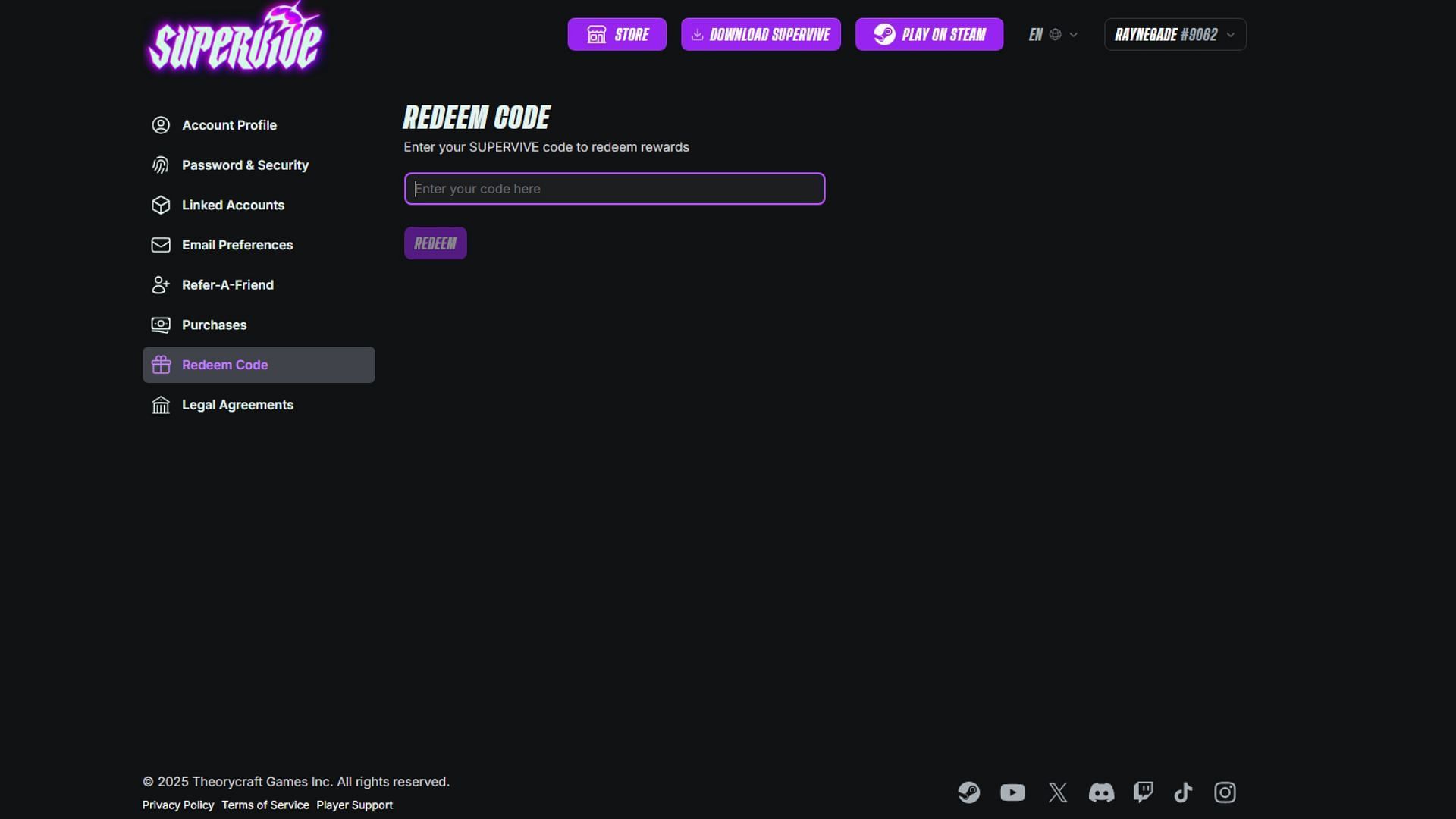Image resolution: width=1456 pixels, height=819 pixels.
Task: Click the envelope icon for Email Preferences
Action: click(x=161, y=245)
